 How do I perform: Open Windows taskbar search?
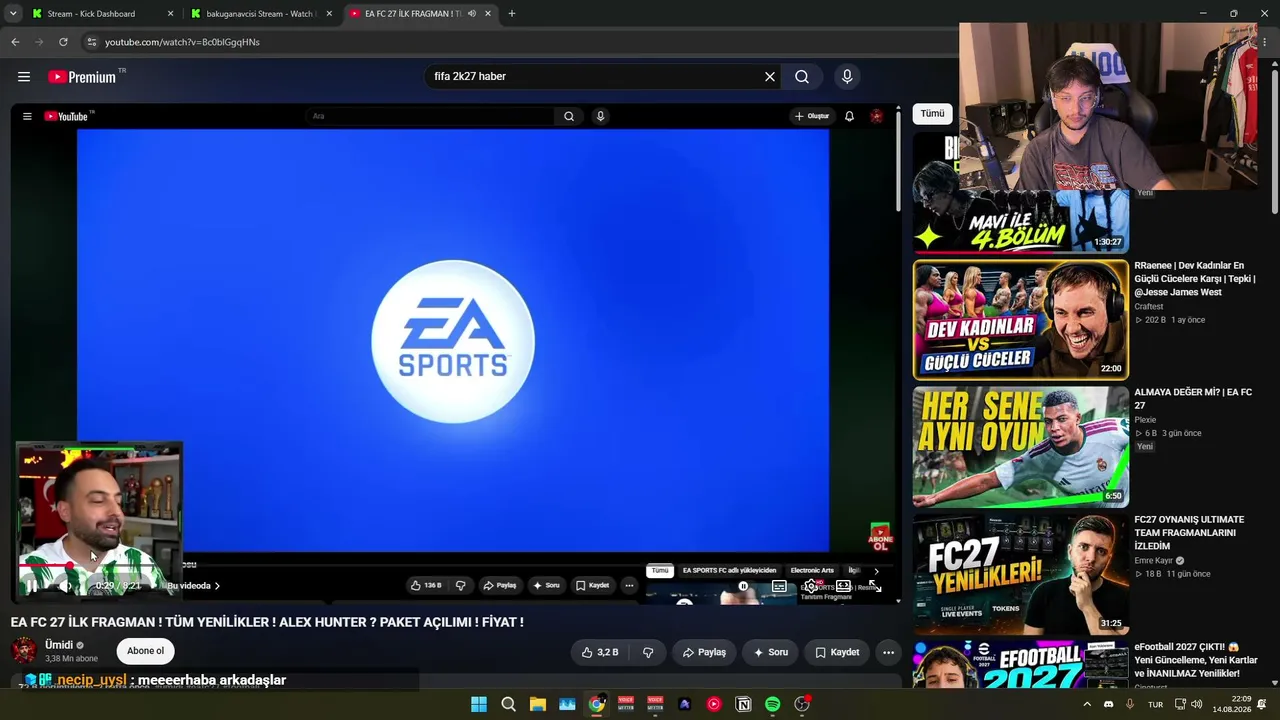[508, 704]
